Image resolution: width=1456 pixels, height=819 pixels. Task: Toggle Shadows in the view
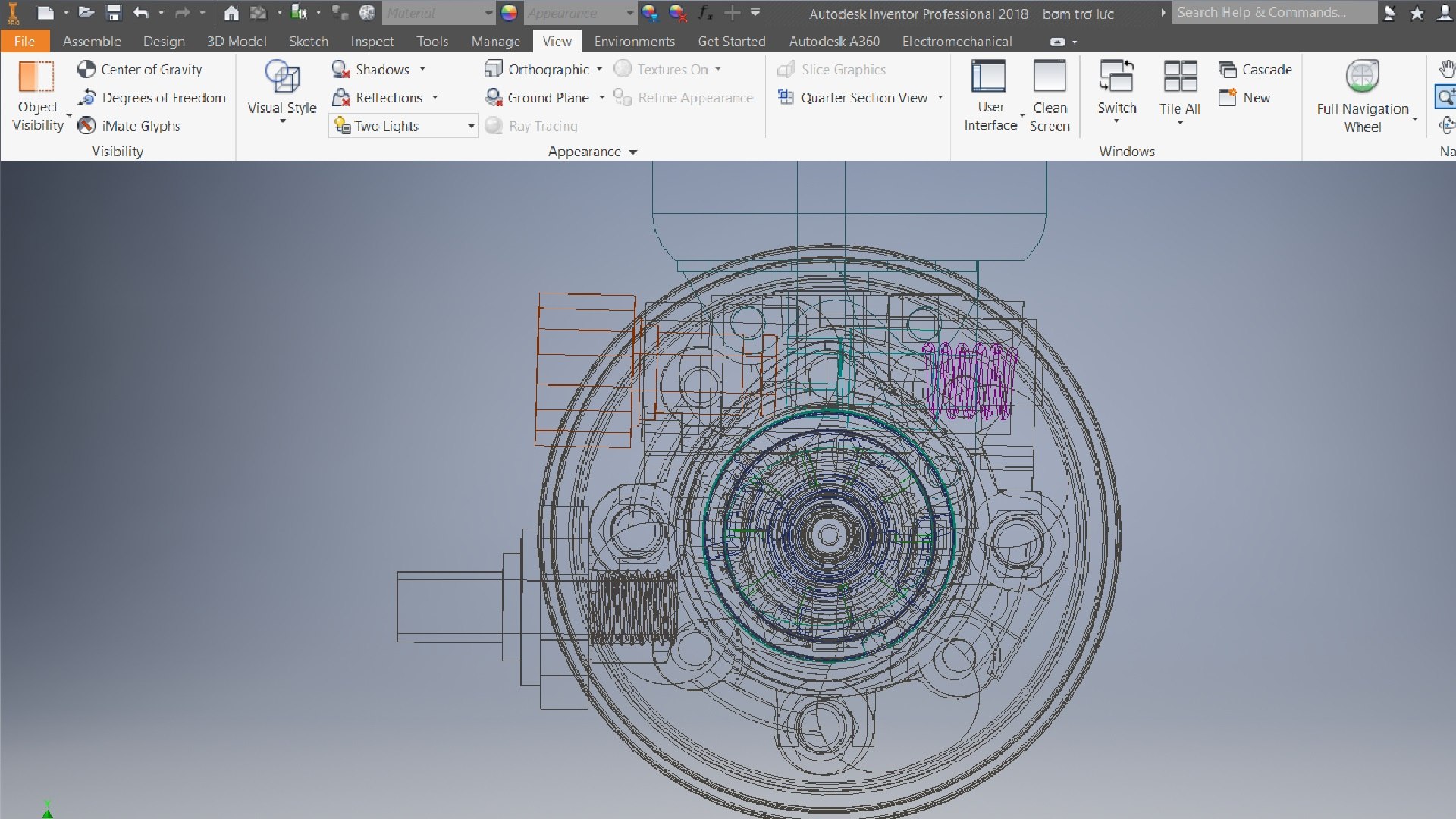[x=372, y=69]
